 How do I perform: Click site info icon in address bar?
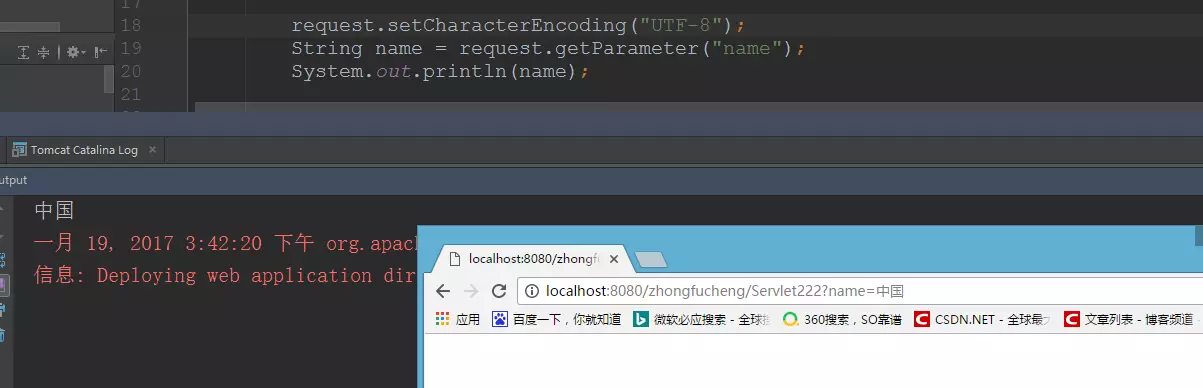coord(531,292)
